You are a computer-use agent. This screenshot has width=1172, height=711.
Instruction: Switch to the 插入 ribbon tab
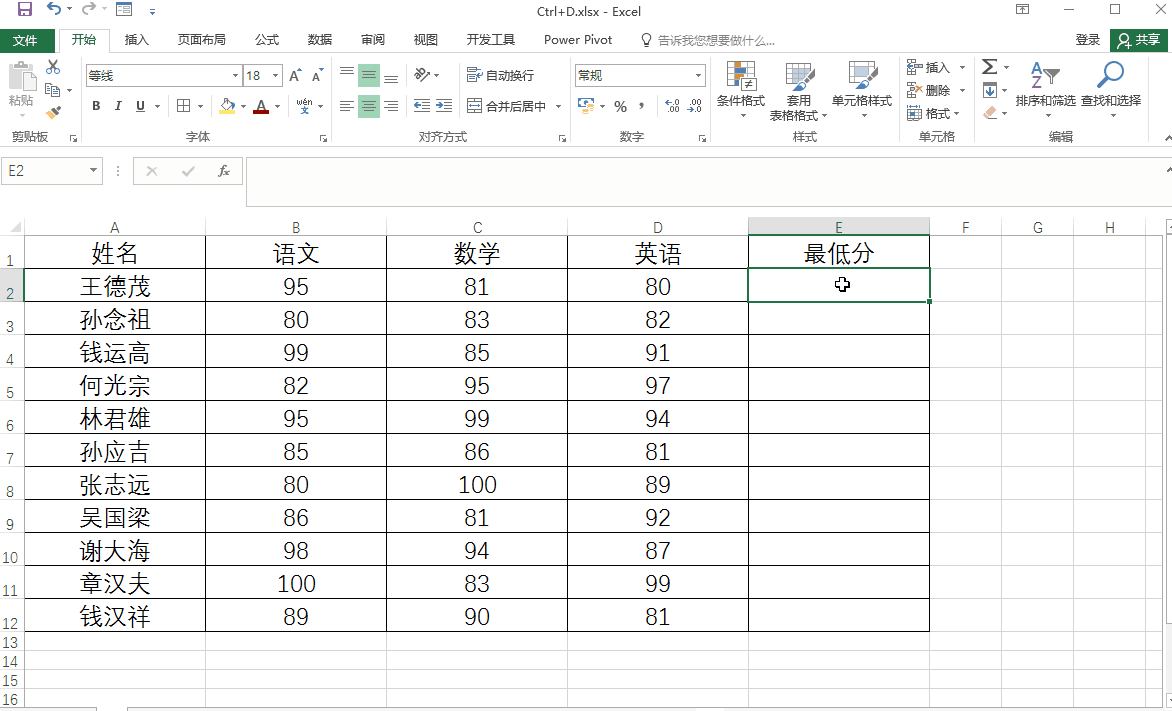click(x=136, y=40)
